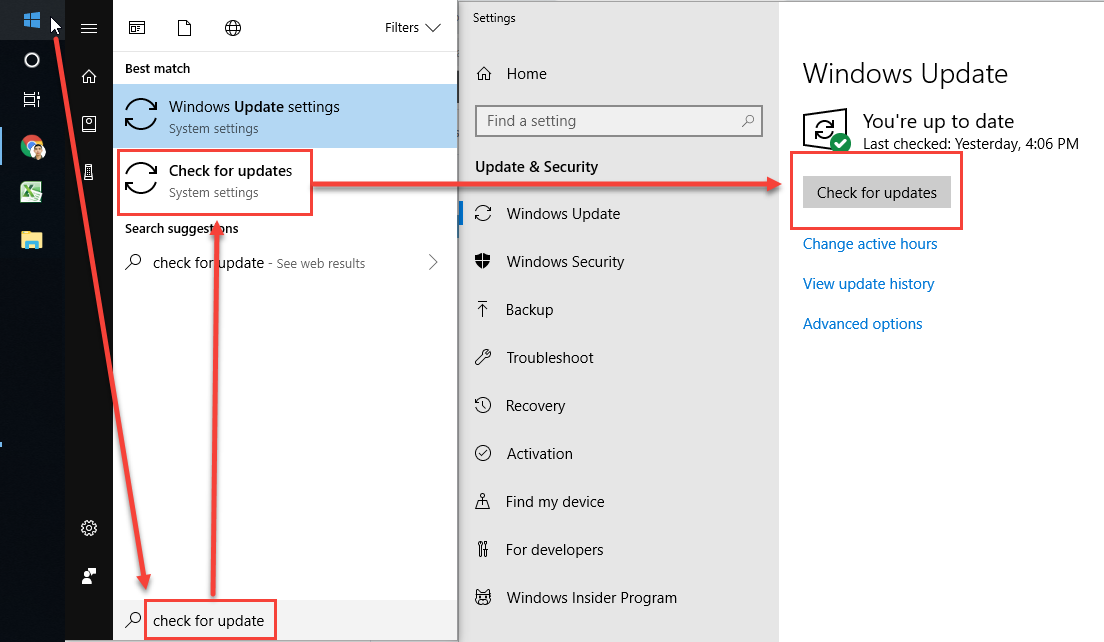Click the Find a setting field

click(619, 121)
